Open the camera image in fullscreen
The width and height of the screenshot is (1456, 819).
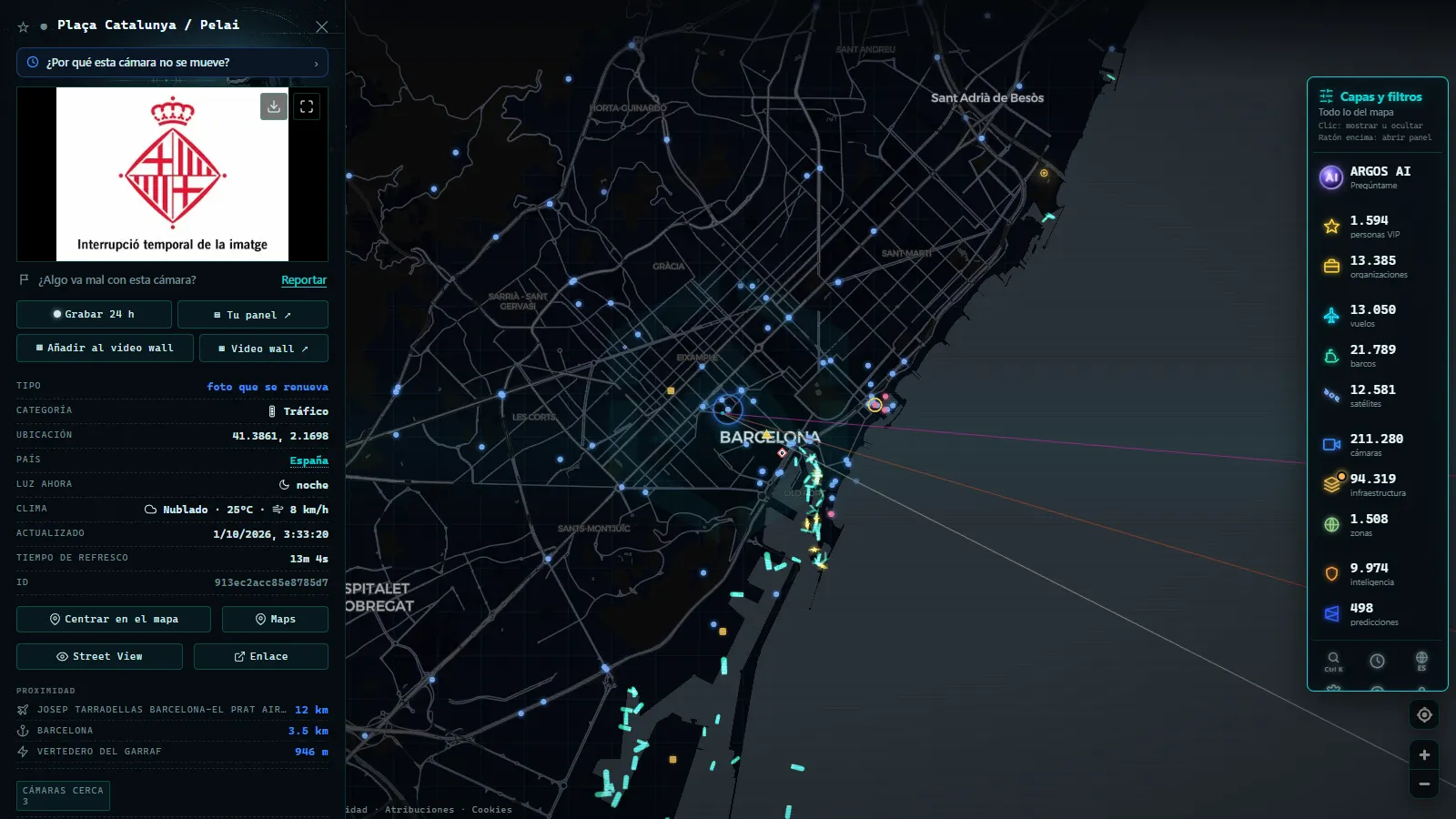(307, 106)
